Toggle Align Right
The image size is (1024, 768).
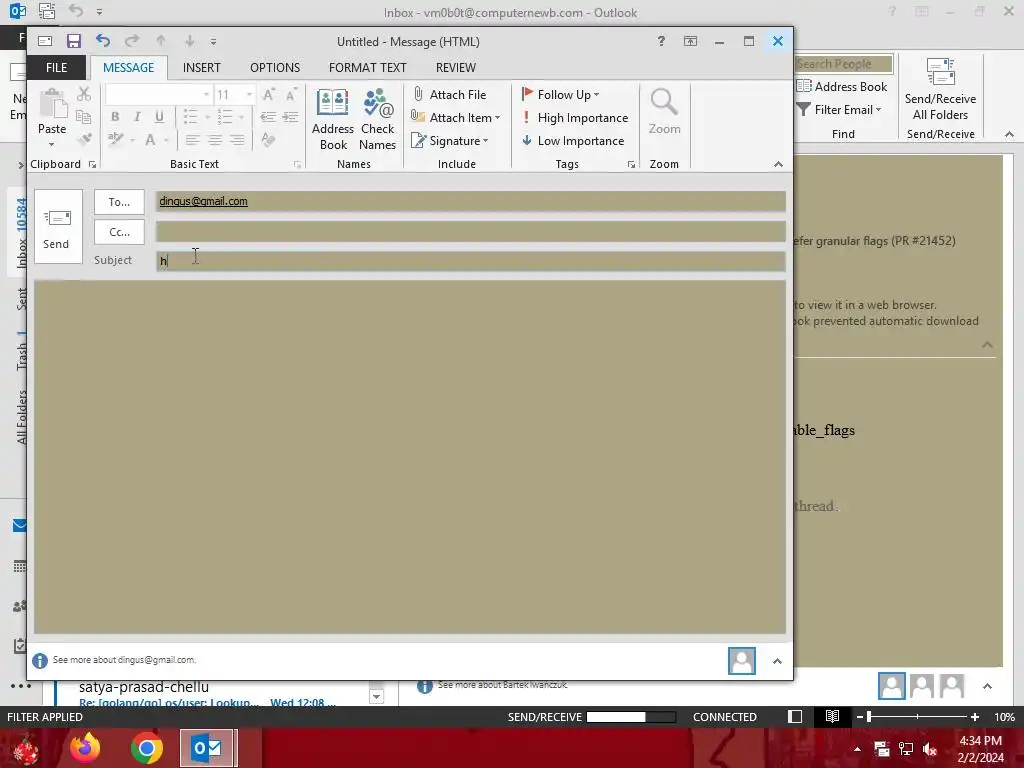point(237,140)
